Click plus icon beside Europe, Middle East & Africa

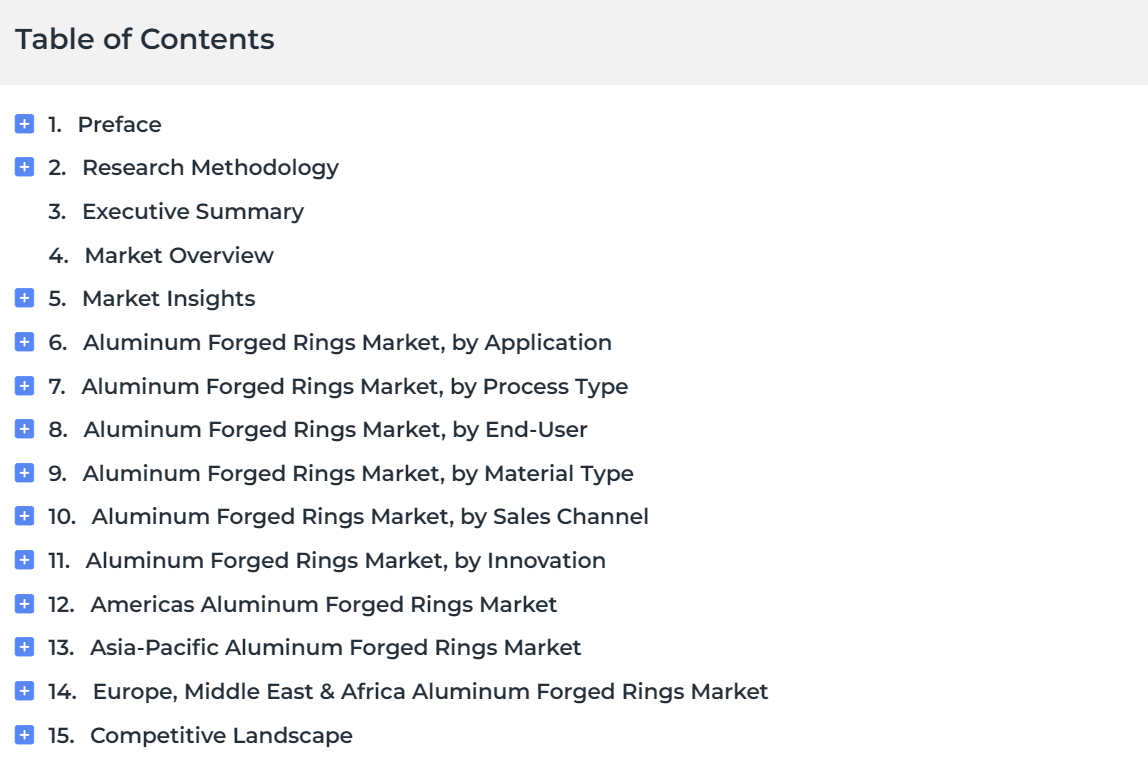(x=24, y=691)
